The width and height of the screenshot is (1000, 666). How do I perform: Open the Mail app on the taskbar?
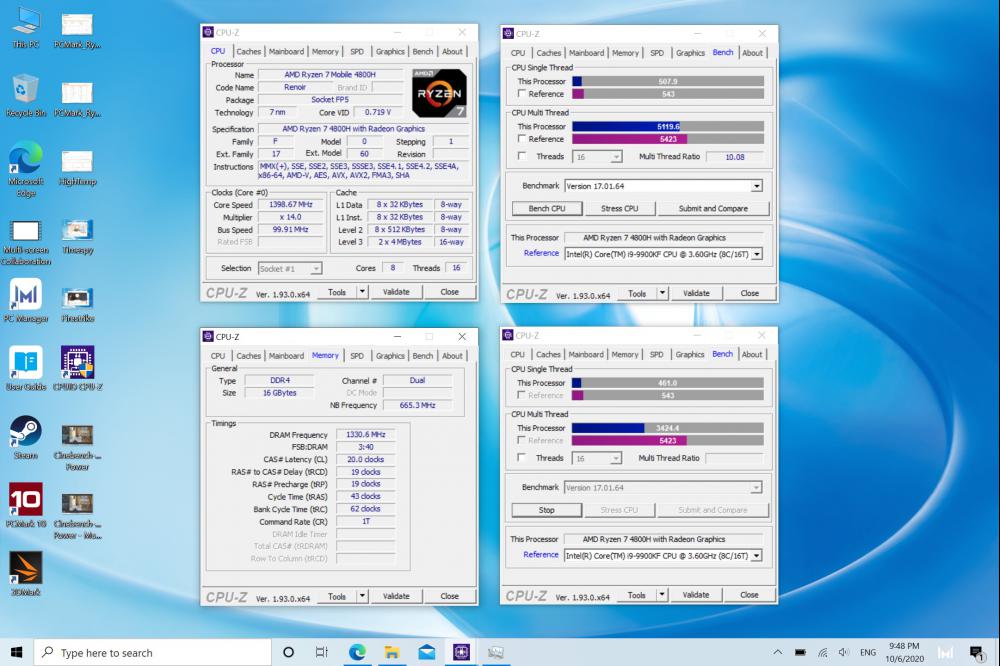427,652
